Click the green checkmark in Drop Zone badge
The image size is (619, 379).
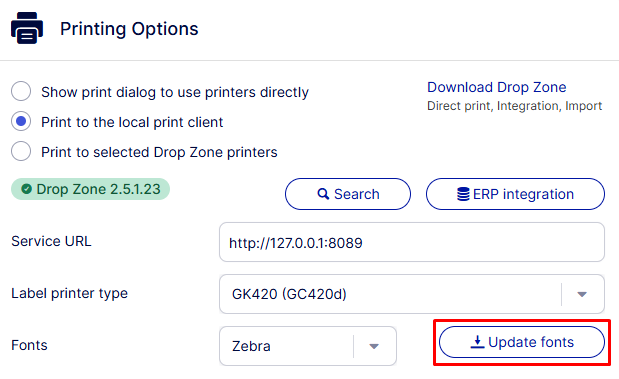pos(26,189)
